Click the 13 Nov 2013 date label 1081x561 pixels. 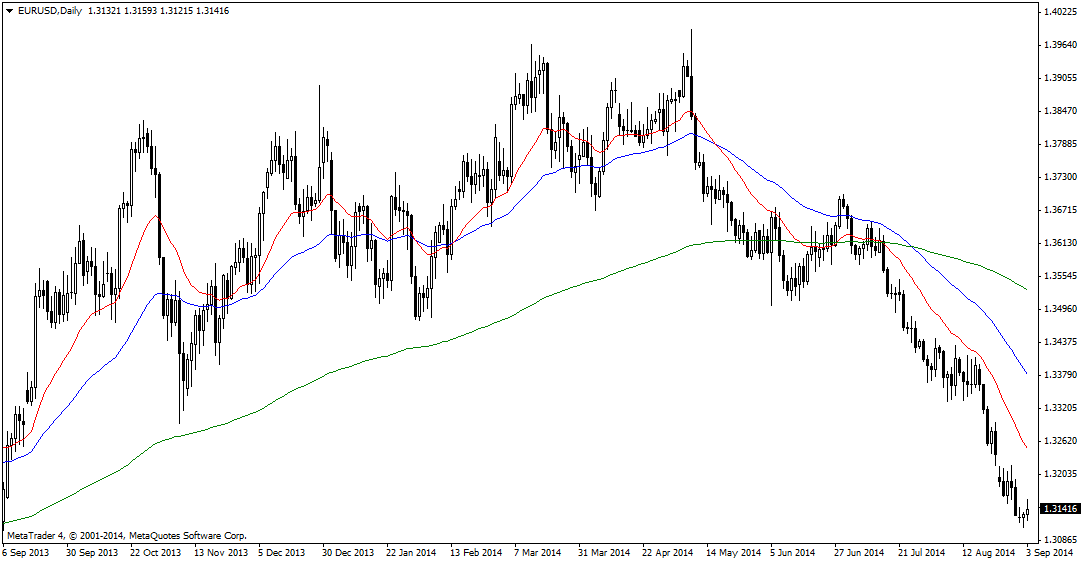221,553
